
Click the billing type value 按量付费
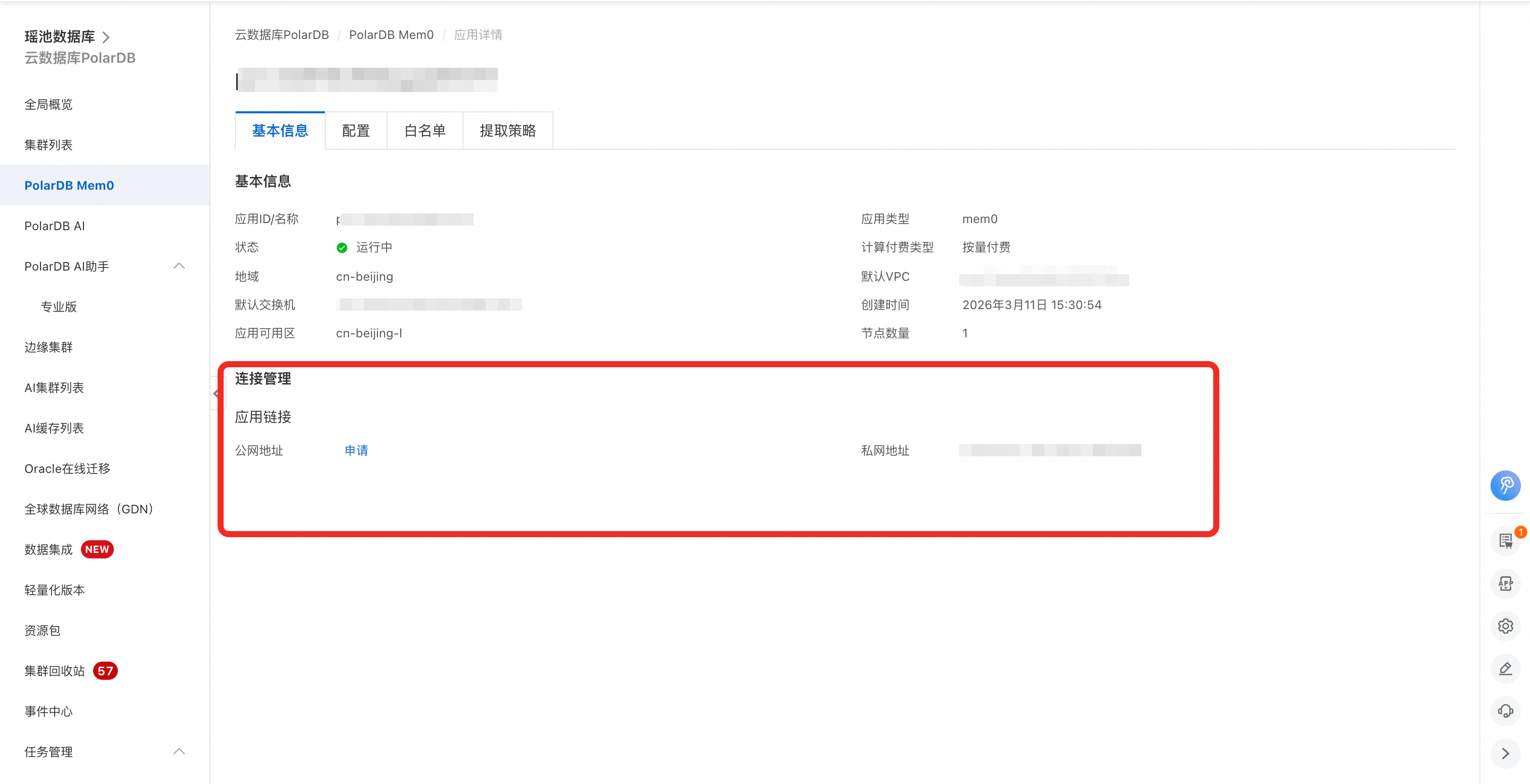pos(986,247)
